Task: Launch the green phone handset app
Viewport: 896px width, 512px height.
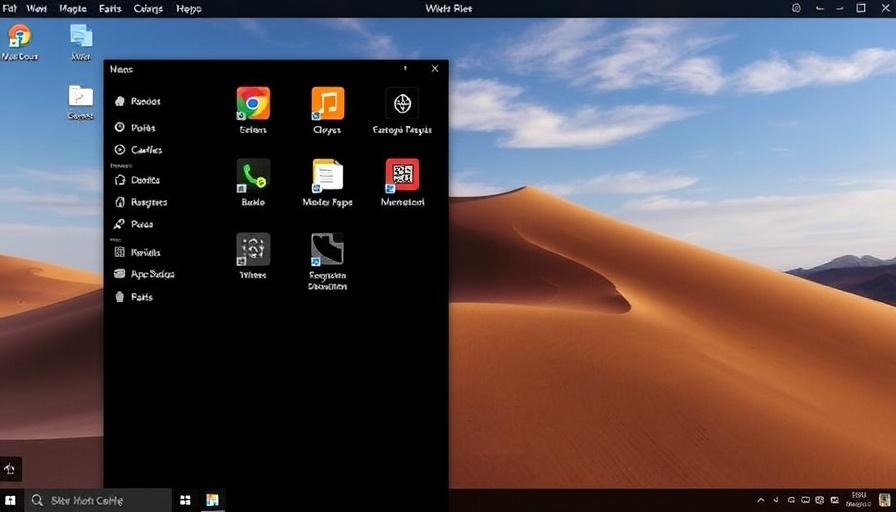Action: 253,175
